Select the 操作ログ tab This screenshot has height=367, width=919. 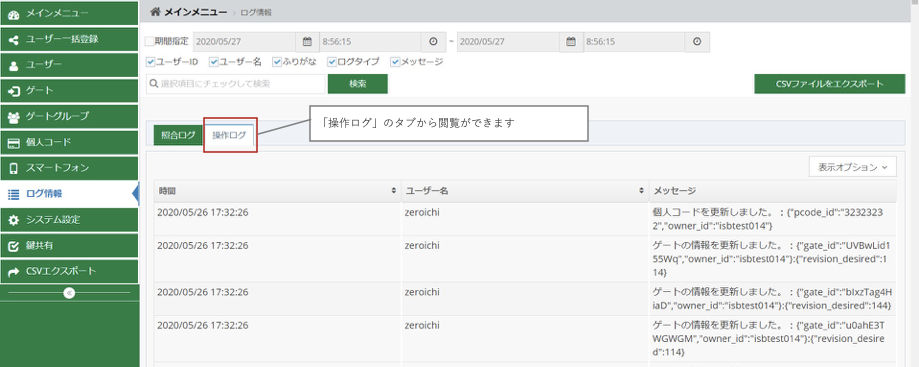[229, 135]
